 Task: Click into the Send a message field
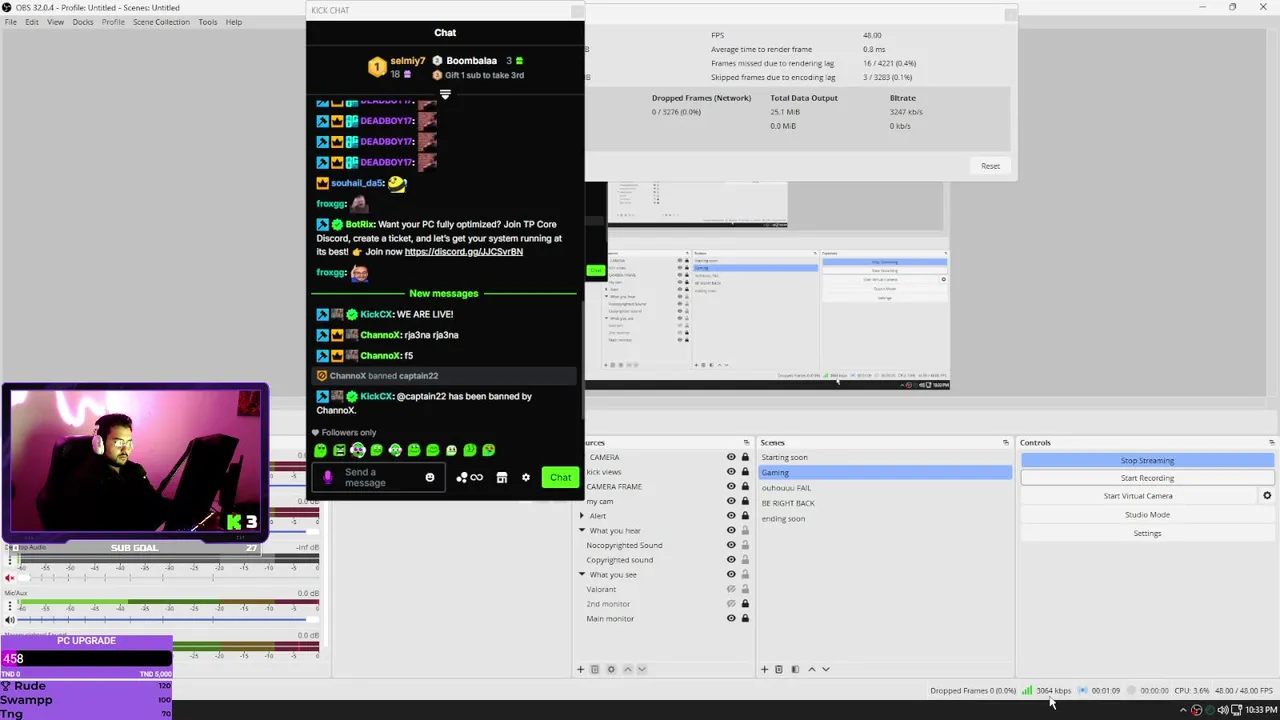[x=378, y=478]
